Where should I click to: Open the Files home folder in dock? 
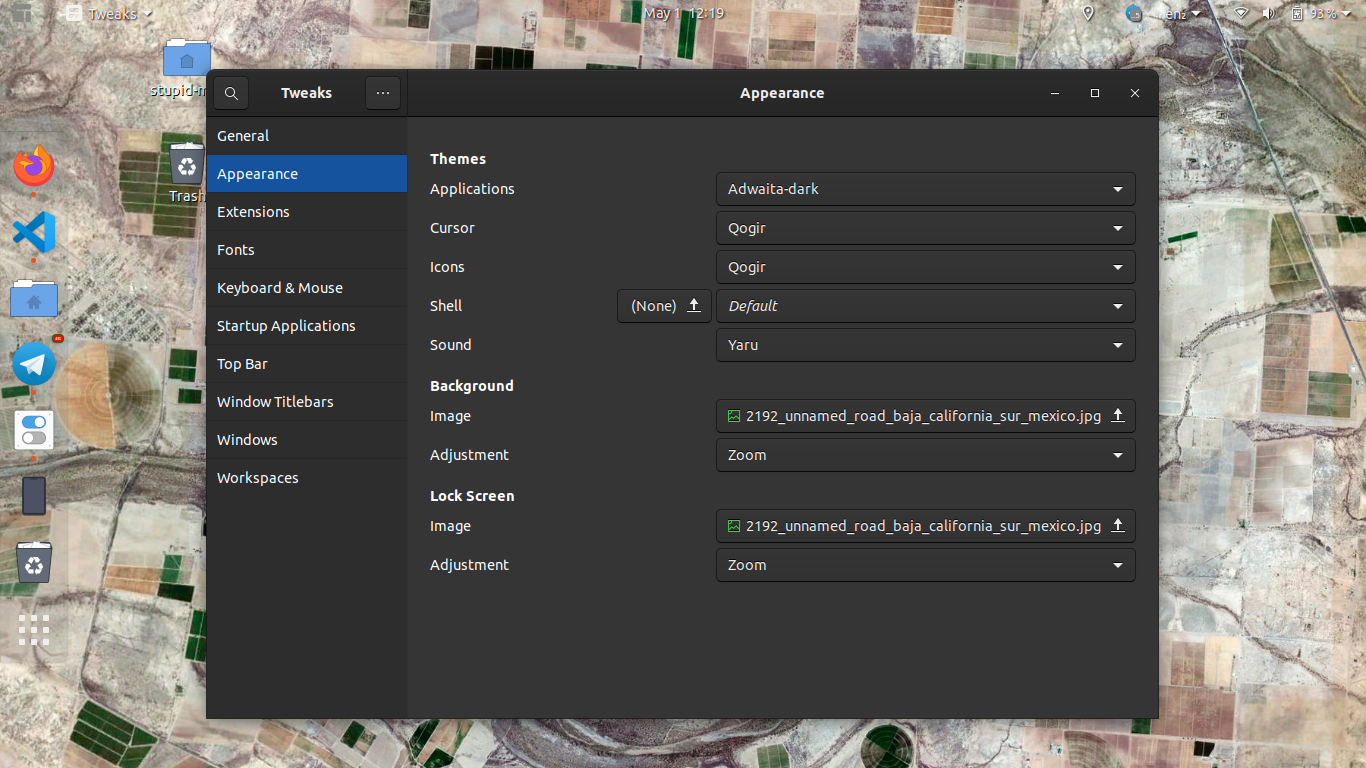pyautogui.click(x=34, y=299)
